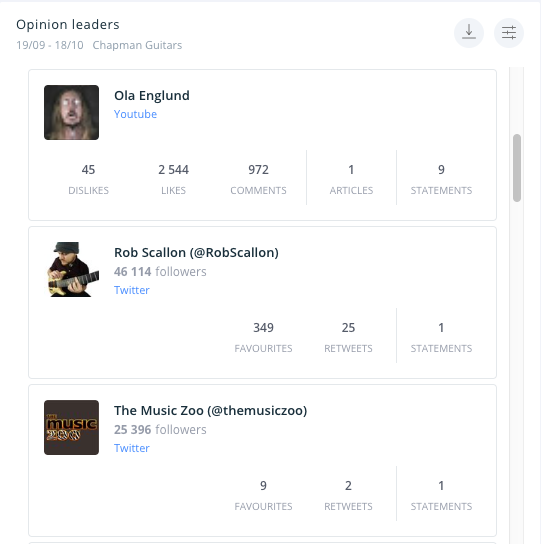Click the 25 retweets count

(x=348, y=328)
